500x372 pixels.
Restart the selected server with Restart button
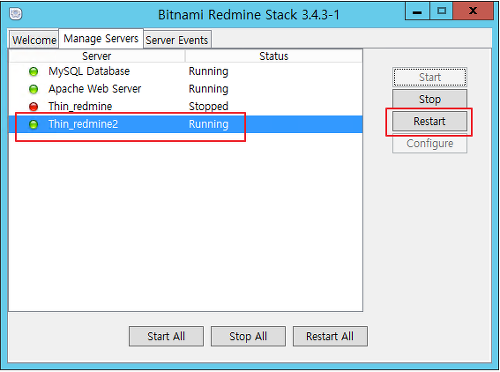pos(430,121)
